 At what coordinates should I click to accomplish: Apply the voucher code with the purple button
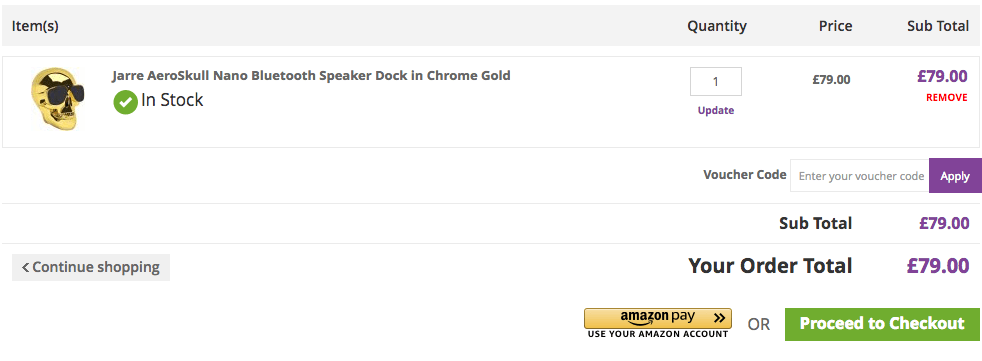tap(955, 175)
